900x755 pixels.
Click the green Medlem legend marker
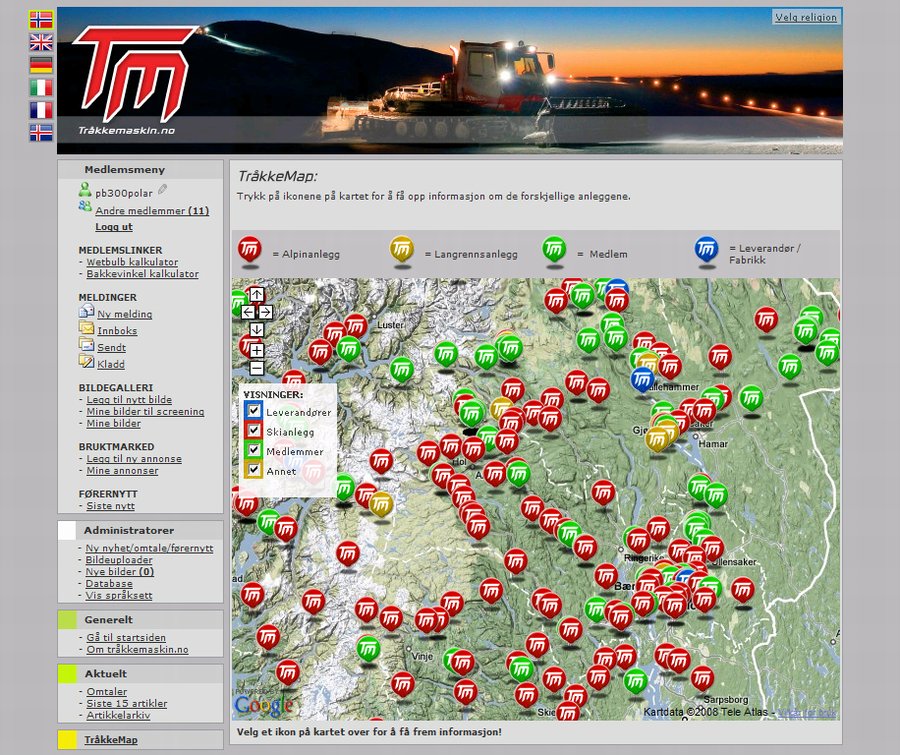(554, 251)
